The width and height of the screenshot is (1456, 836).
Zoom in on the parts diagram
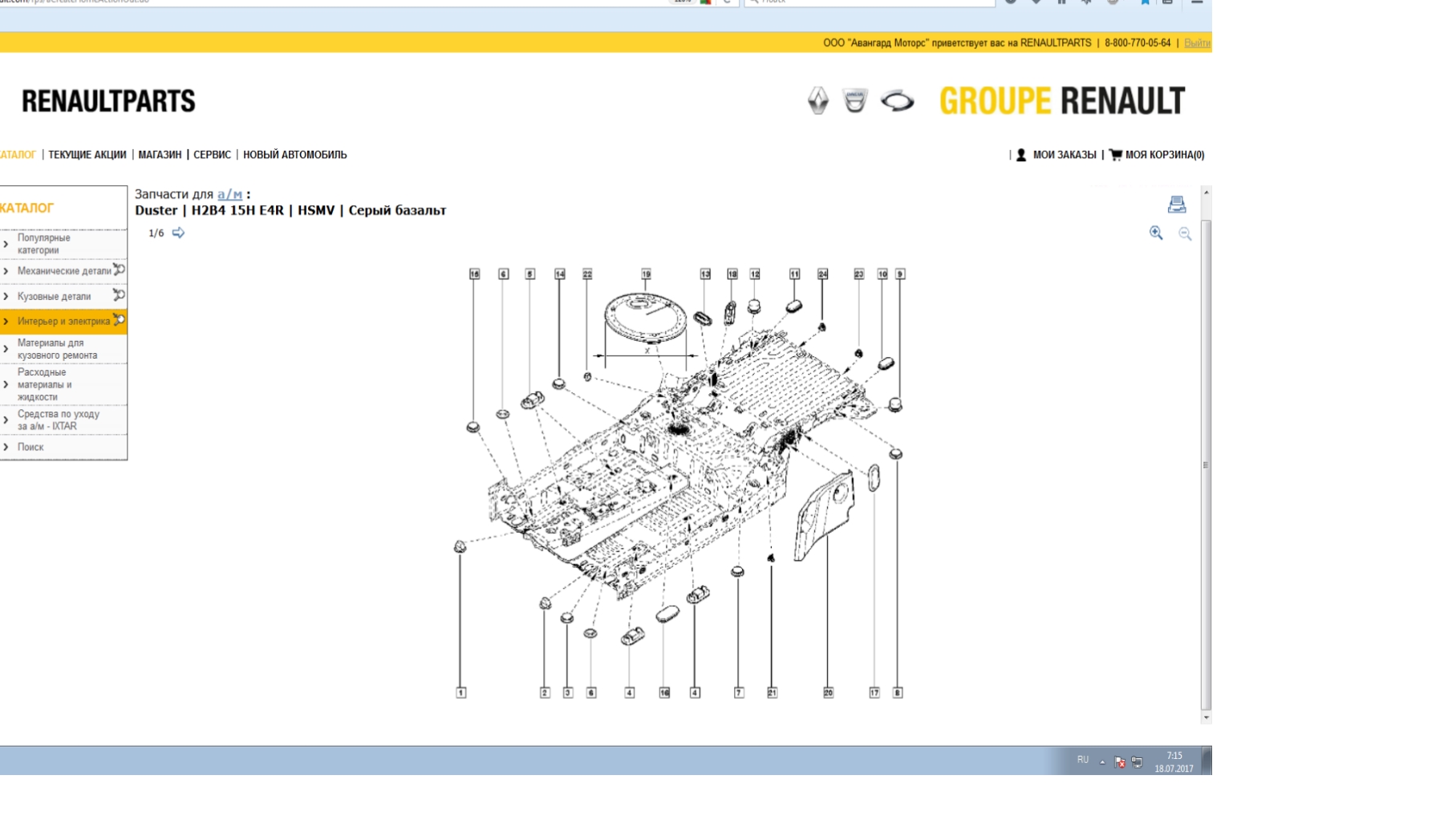[x=1156, y=233]
